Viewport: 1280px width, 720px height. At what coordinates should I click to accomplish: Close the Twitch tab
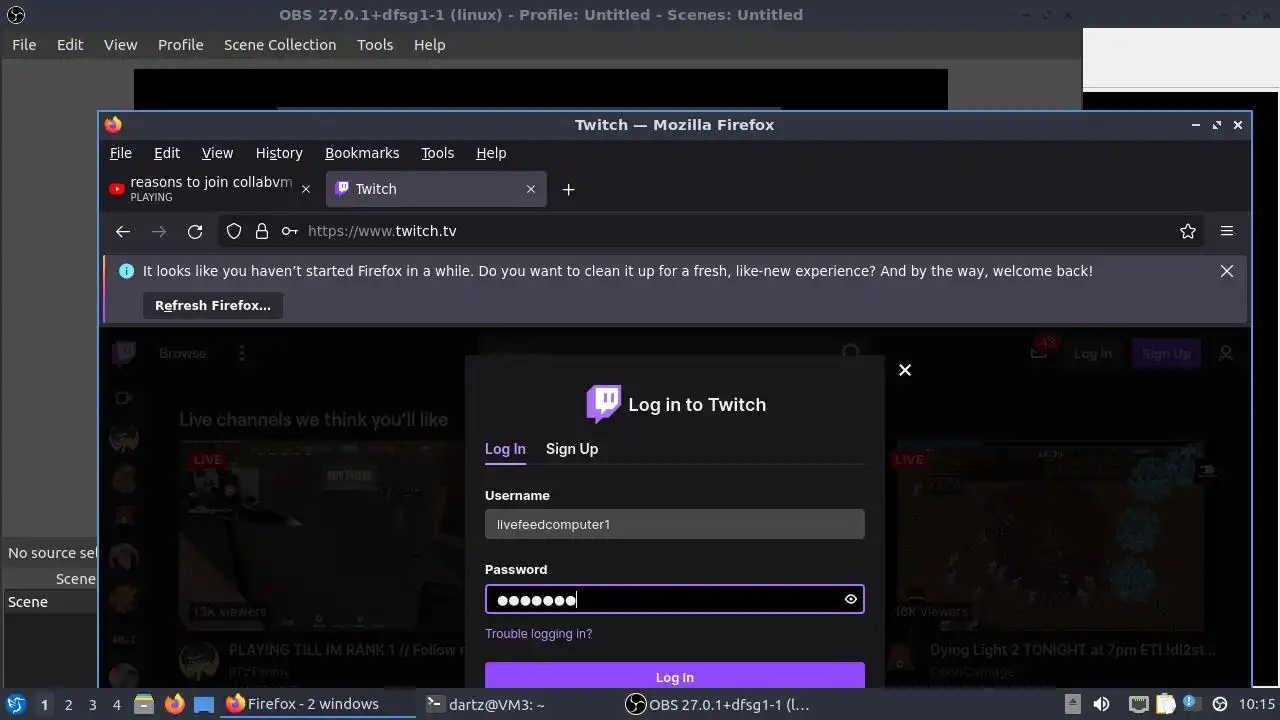pyautogui.click(x=531, y=189)
